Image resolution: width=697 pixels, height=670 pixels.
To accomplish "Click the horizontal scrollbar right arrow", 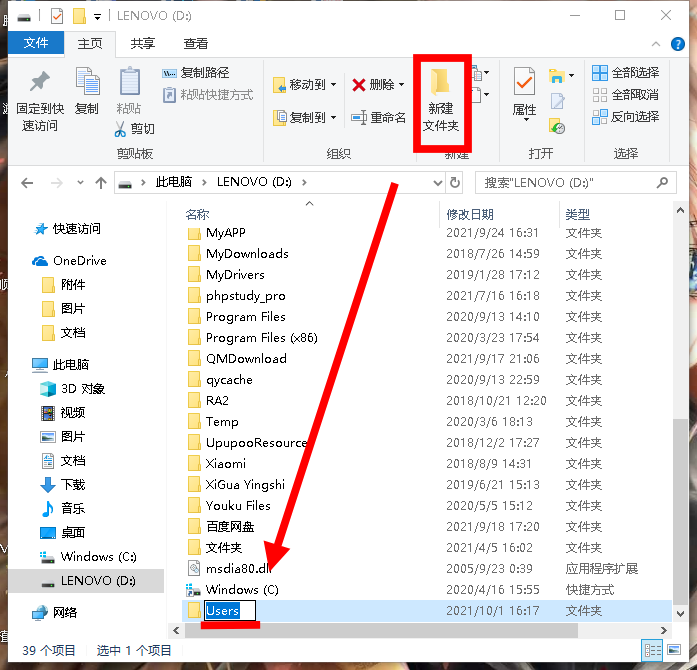I will 664,630.
